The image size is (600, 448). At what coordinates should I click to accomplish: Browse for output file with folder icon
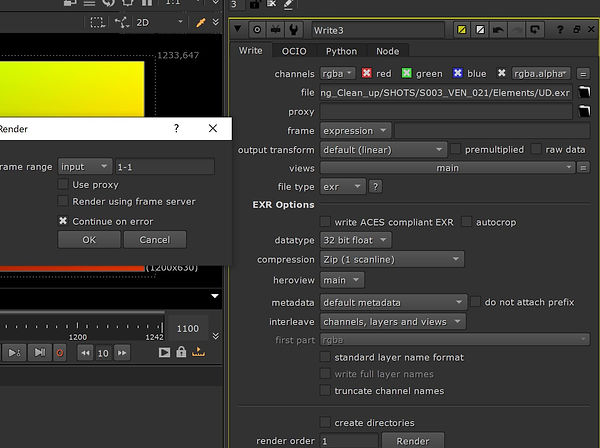(584, 92)
